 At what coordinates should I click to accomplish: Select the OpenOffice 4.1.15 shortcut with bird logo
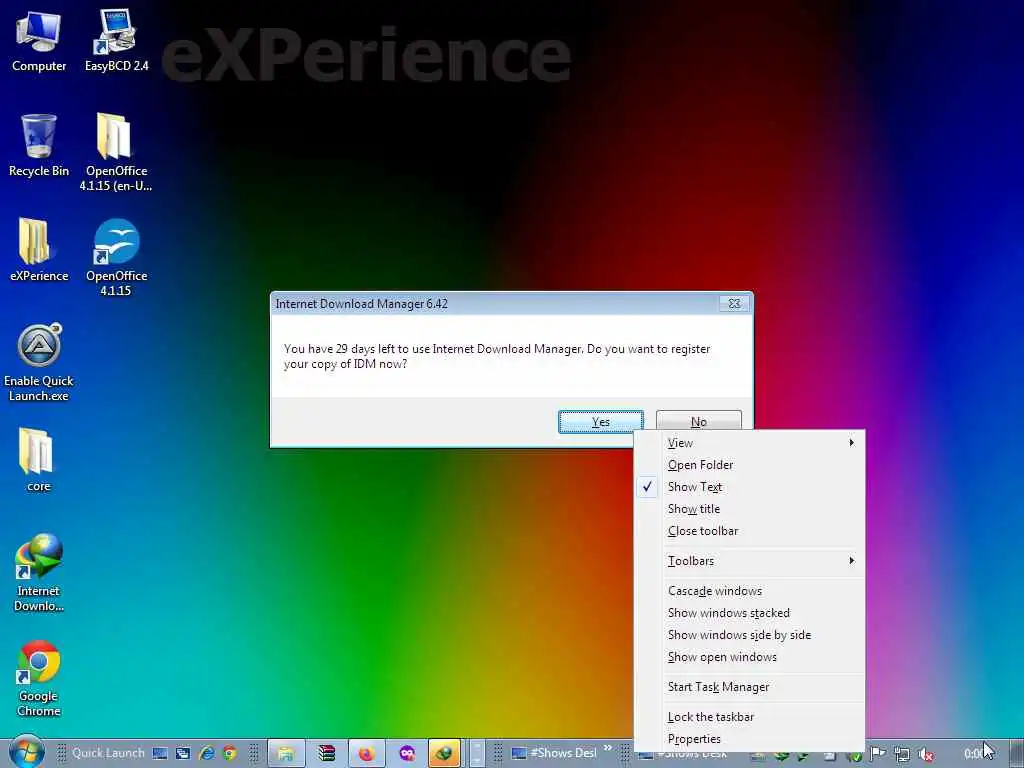(x=116, y=257)
